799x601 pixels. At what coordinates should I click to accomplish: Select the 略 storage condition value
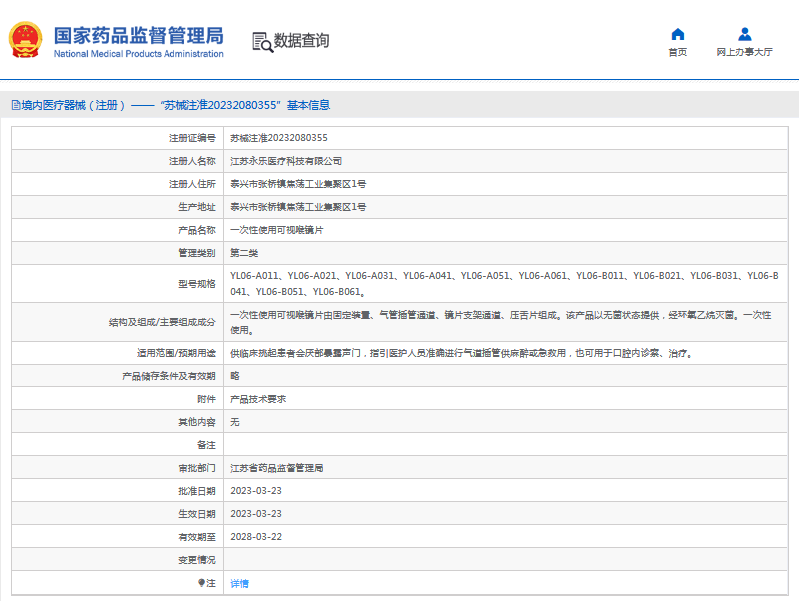[x=234, y=376]
